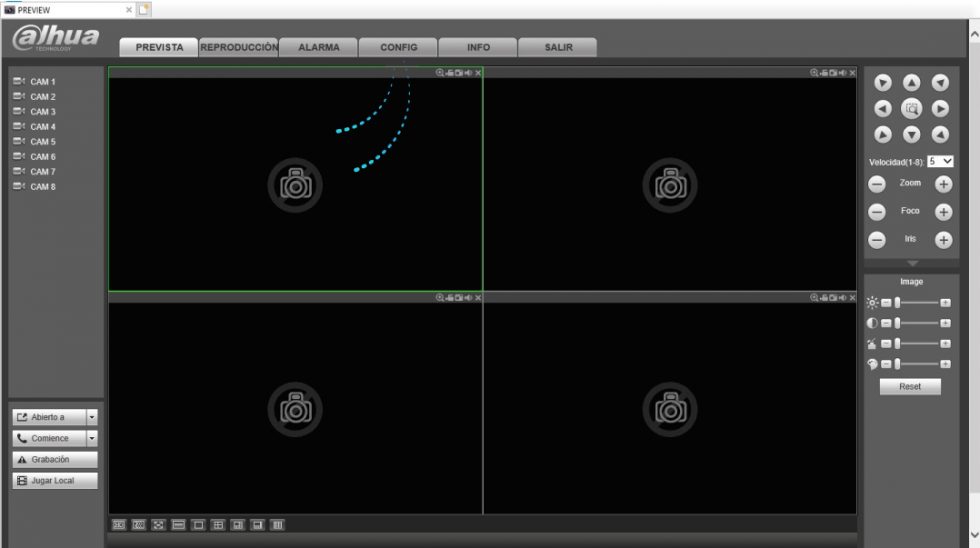Switch to full screen view
The height and width of the screenshot is (548, 980).
(x=159, y=525)
